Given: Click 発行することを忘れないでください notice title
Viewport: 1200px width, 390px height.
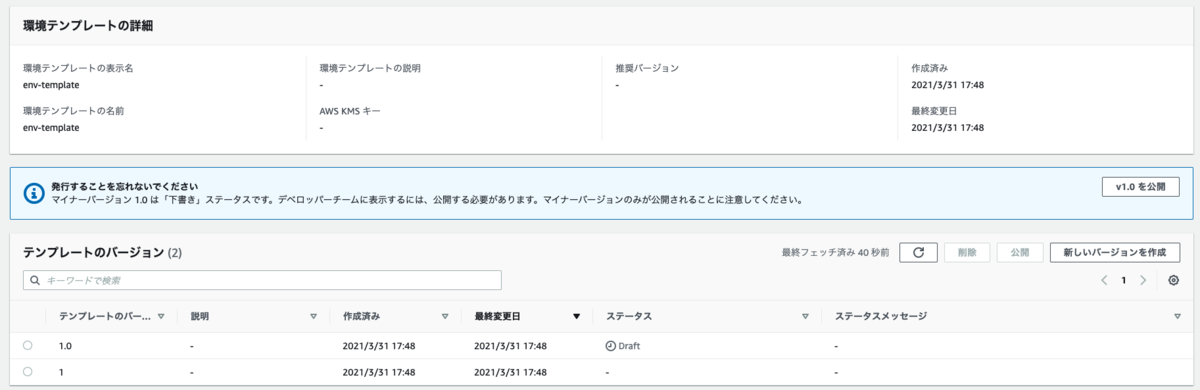Looking at the screenshot, I should click(124, 186).
